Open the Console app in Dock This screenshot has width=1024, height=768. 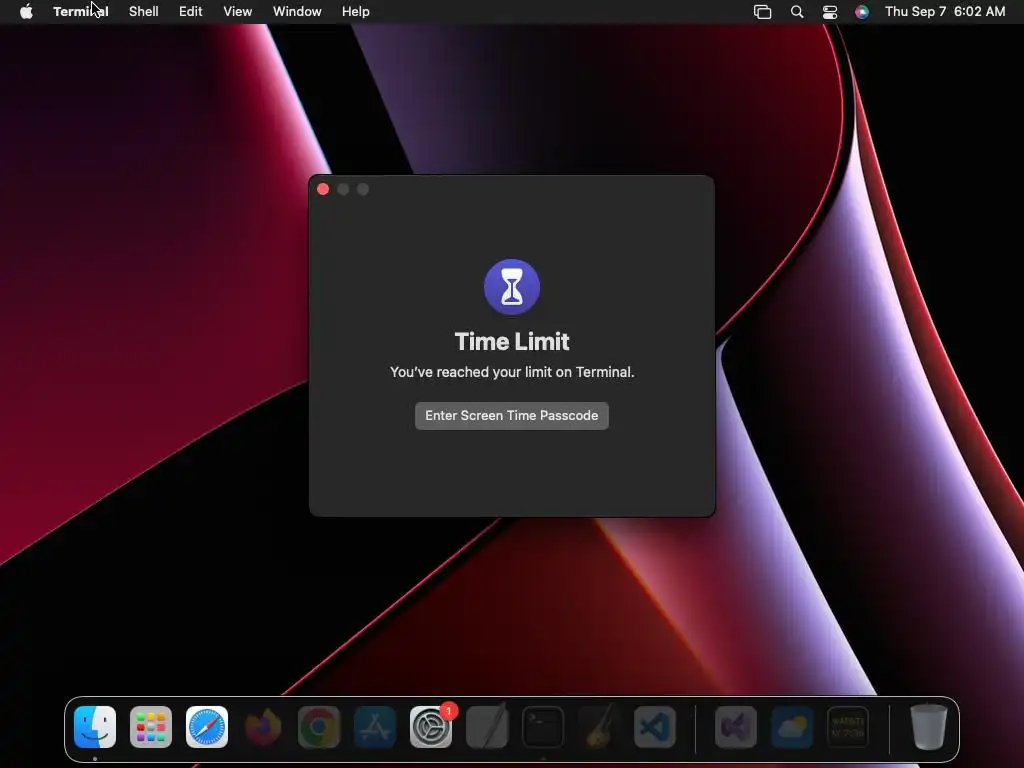click(848, 727)
